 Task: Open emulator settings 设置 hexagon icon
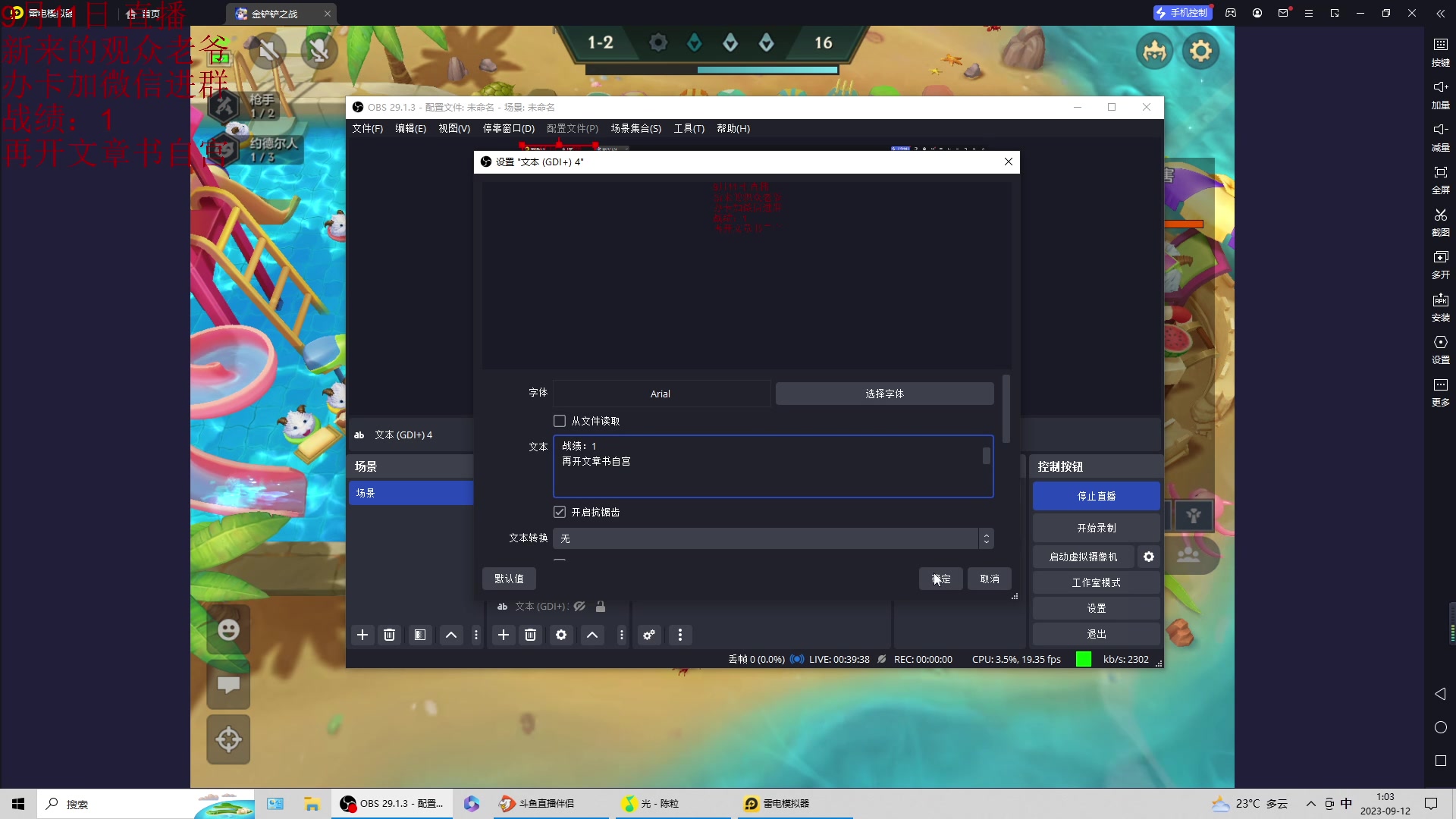click(x=1440, y=349)
